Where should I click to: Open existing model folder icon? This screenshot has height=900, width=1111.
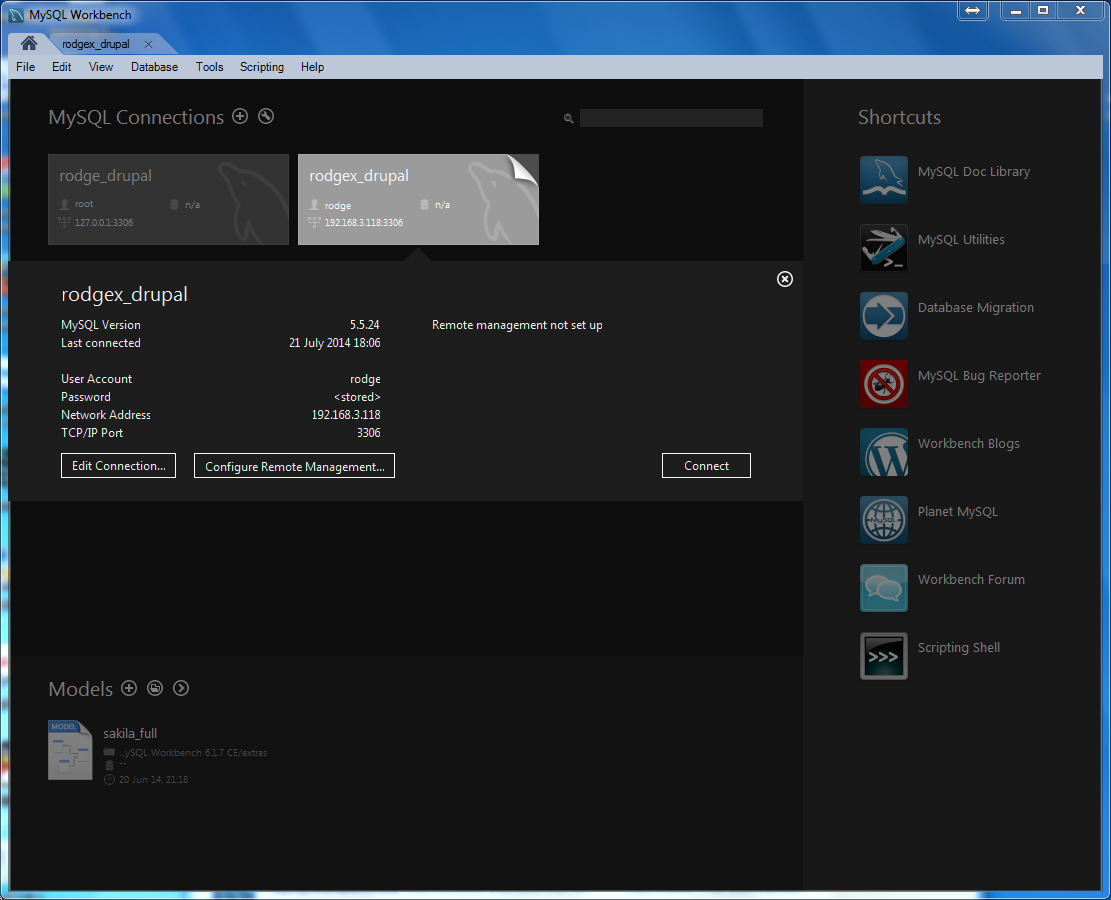155,688
